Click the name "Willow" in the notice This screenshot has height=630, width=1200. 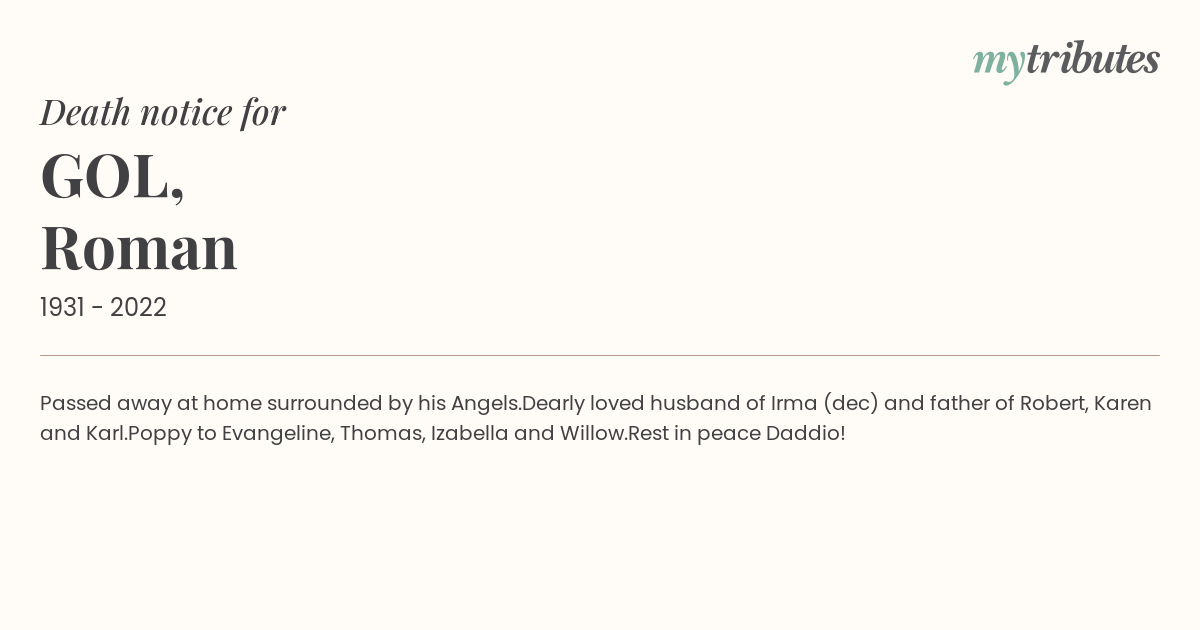pos(591,434)
